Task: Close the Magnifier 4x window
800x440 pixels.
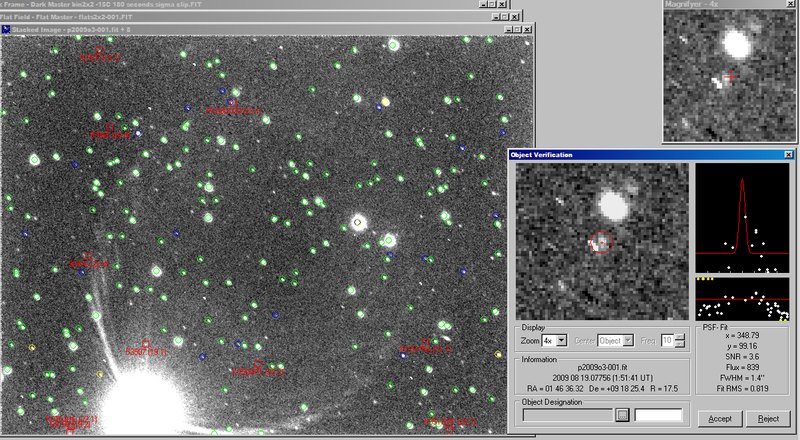Action: coord(790,4)
